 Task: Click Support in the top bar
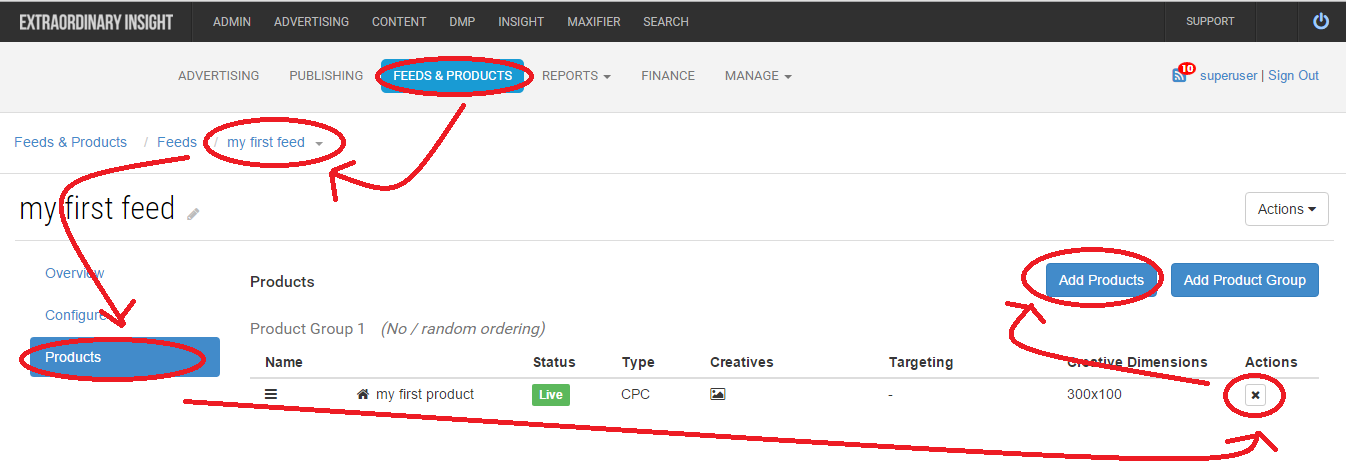1210,21
